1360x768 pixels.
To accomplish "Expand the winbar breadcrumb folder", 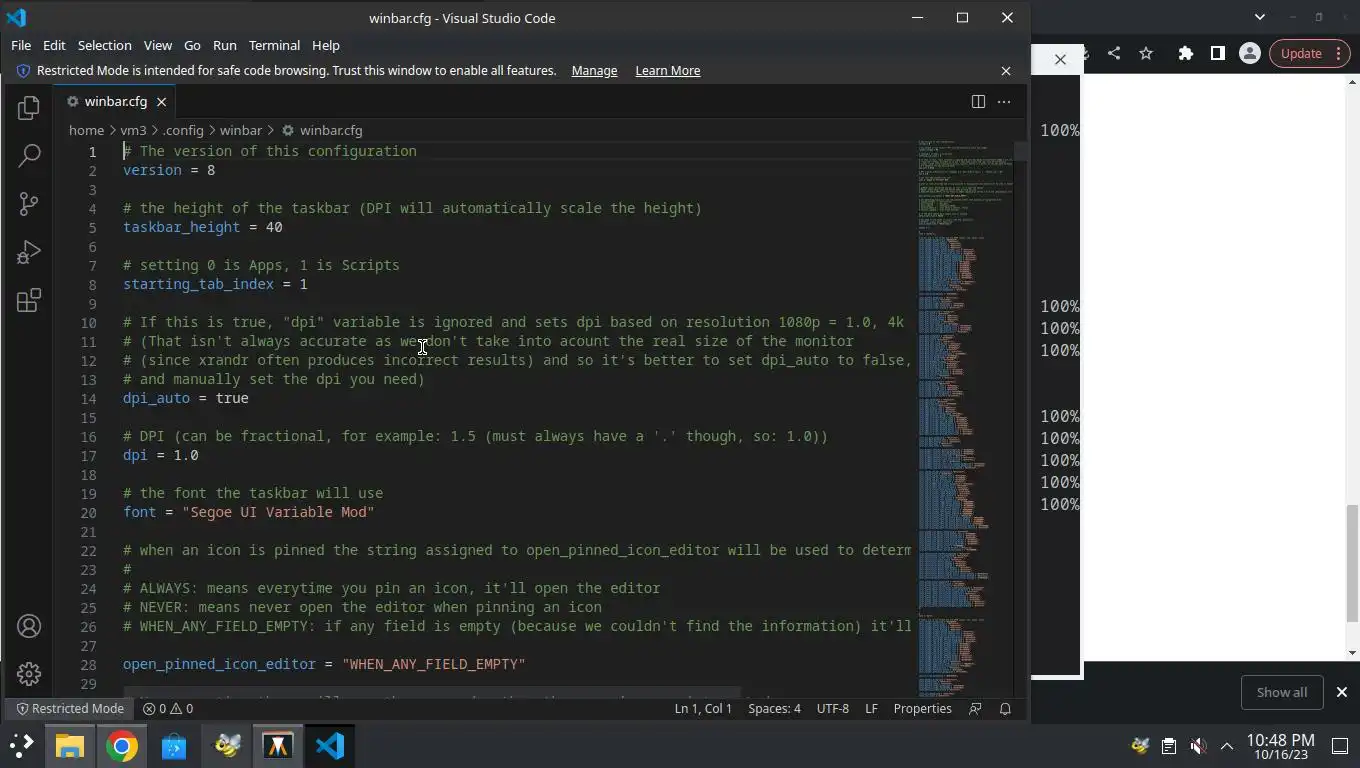I will pyautogui.click(x=241, y=130).
